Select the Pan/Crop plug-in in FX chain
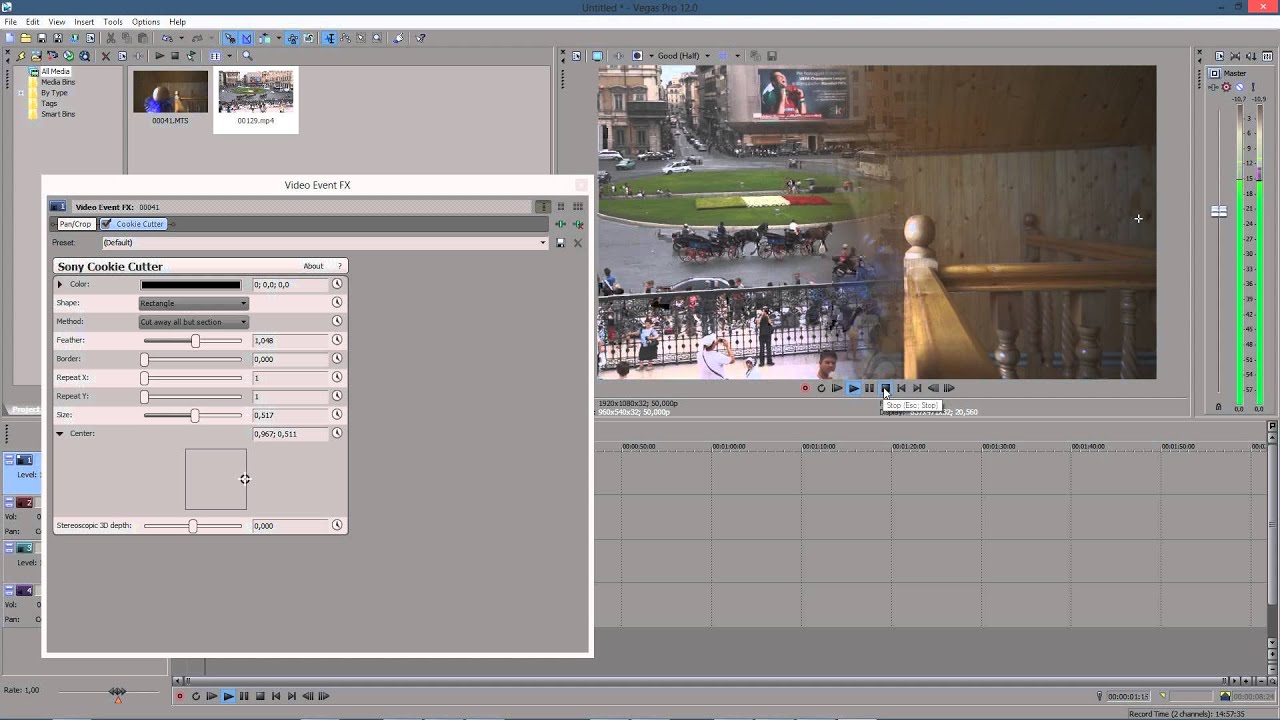 (x=75, y=224)
